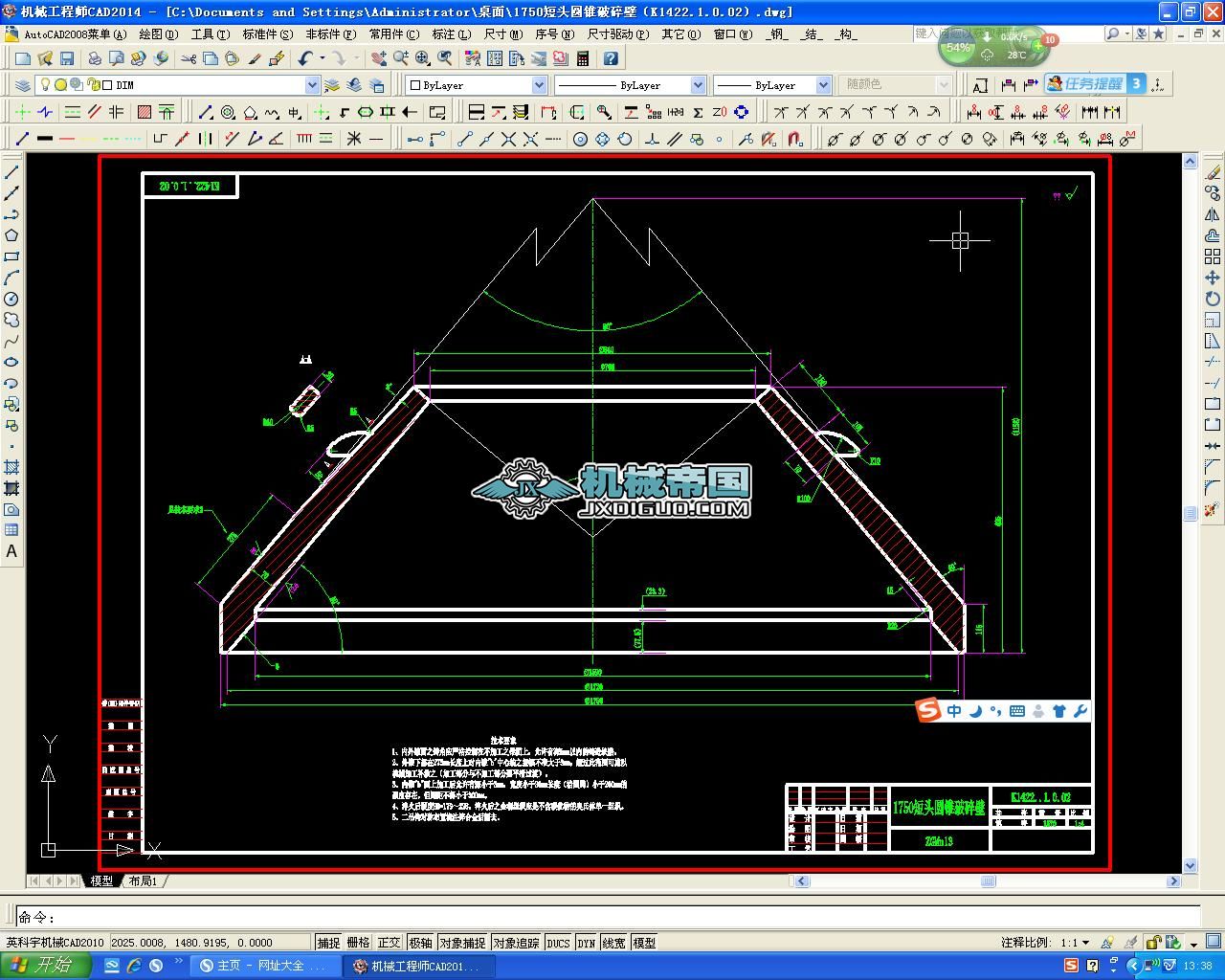
Task: Click the 命令 command line input
Action: (609, 917)
